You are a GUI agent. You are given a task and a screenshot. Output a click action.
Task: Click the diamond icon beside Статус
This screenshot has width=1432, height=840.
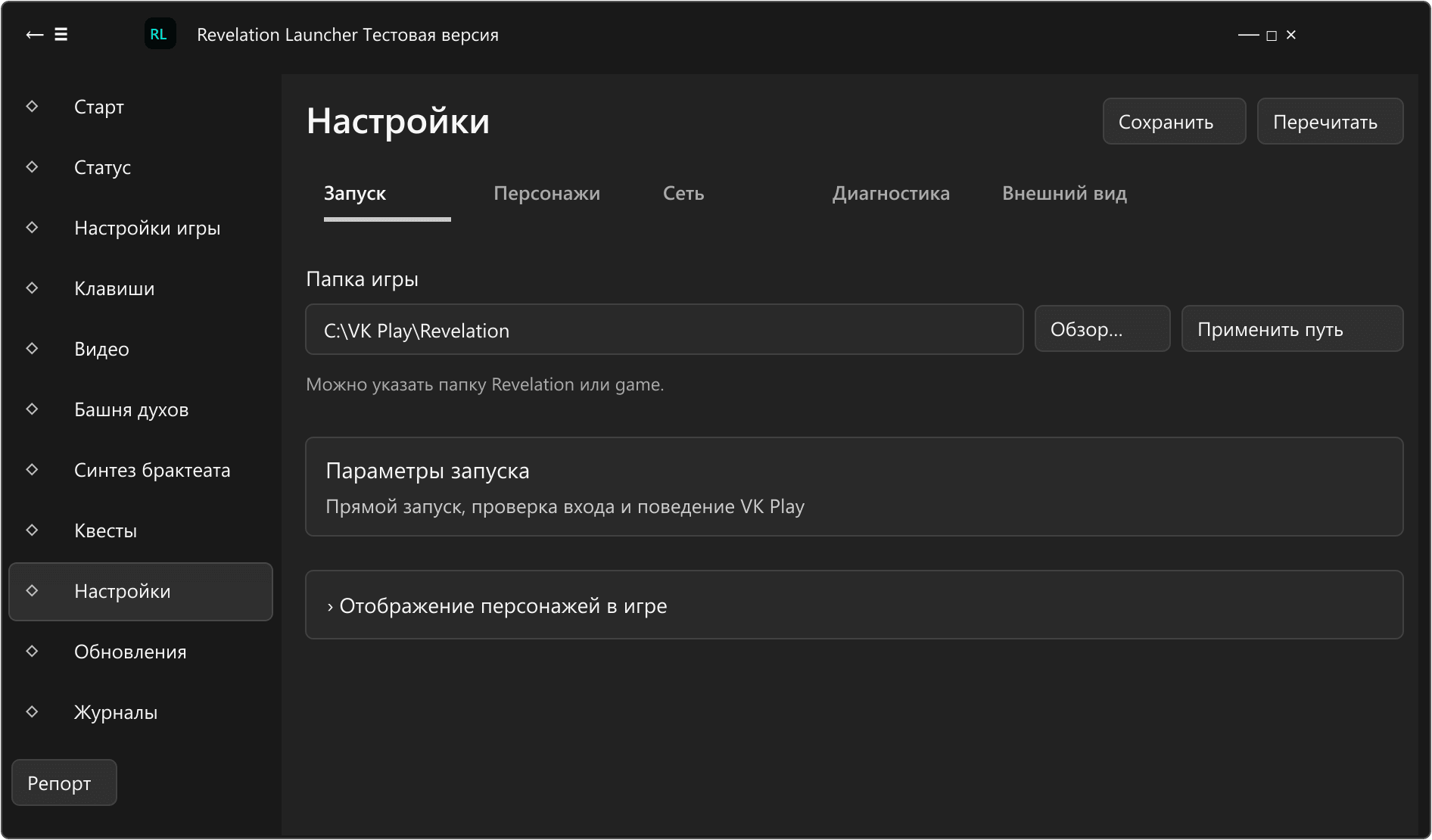[x=32, y=166]
